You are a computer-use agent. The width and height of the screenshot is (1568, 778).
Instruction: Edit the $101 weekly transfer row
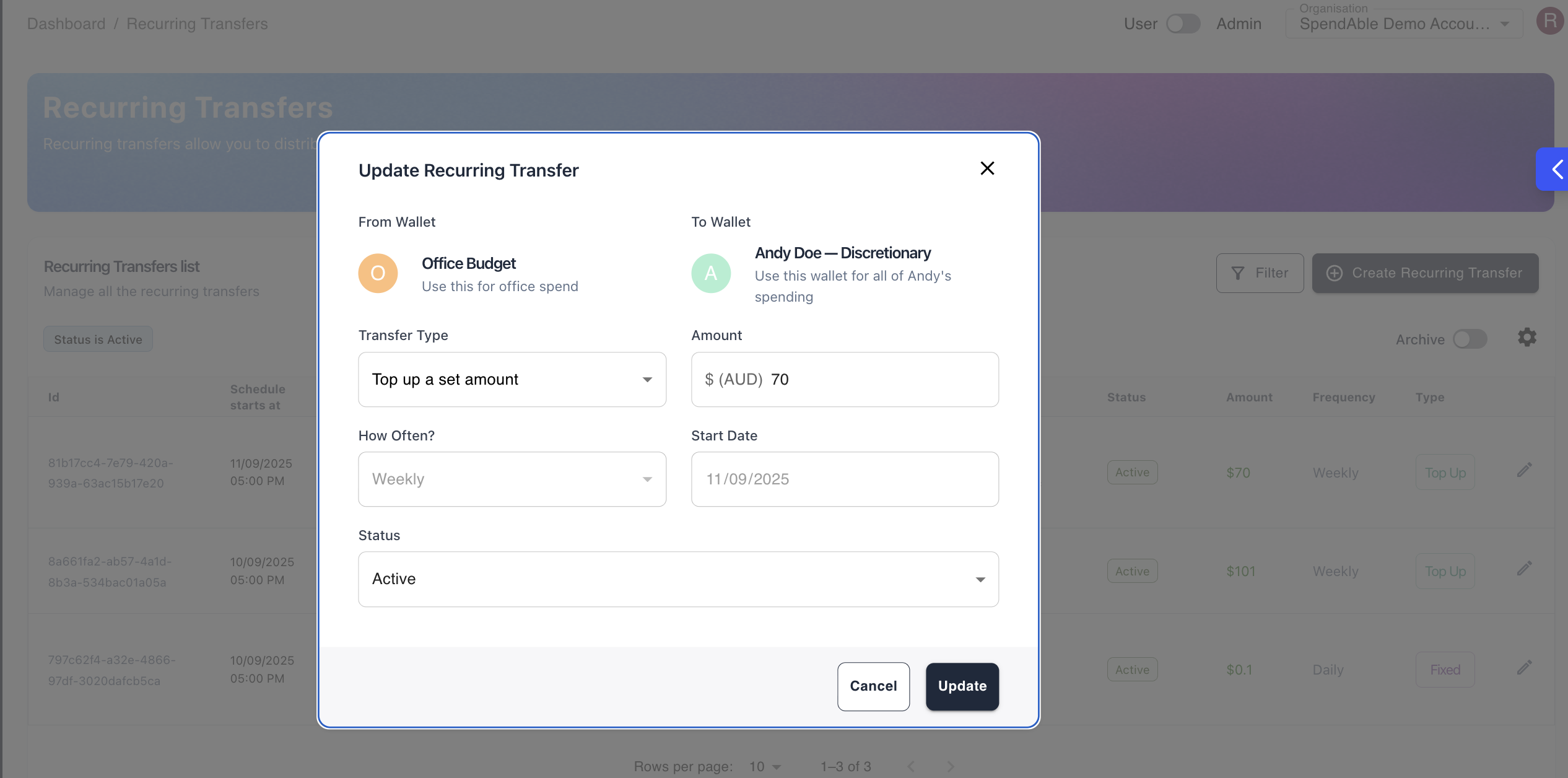point(1525,568)
